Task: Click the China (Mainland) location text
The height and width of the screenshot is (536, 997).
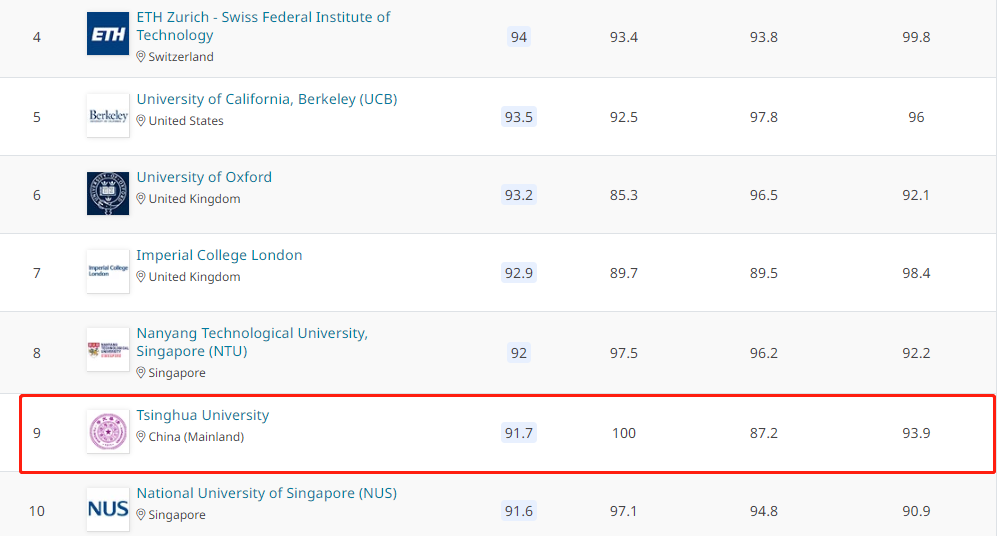Action: pos(196,437)
